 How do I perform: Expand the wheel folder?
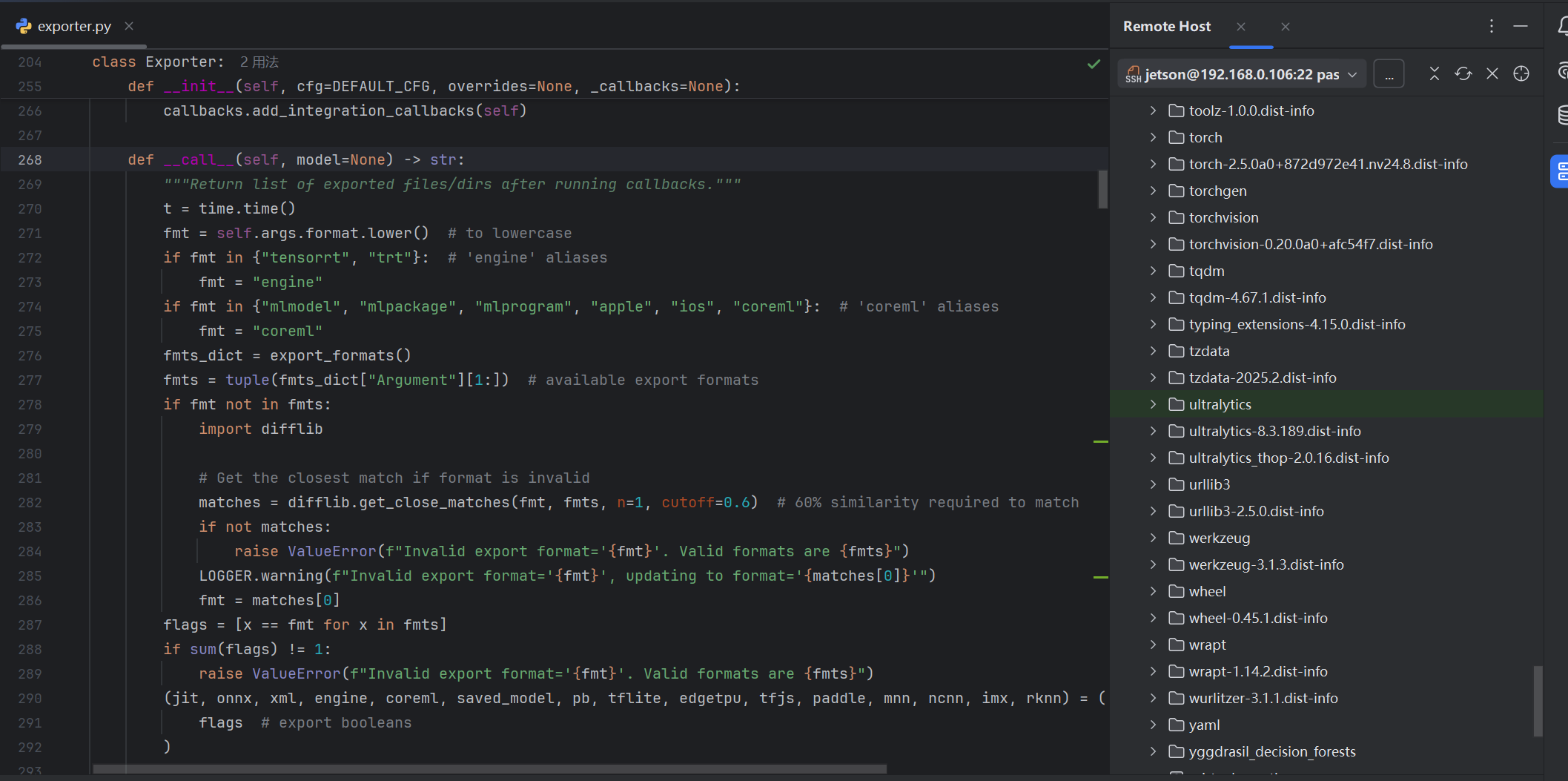pos(1153,591)
